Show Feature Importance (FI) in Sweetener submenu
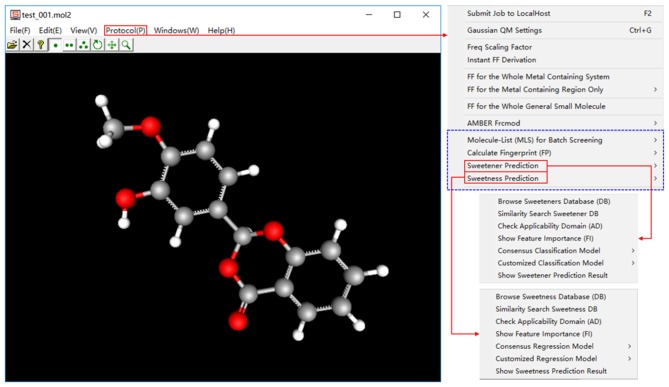Viewport: 669px width, 387px height. click(545, 239)
